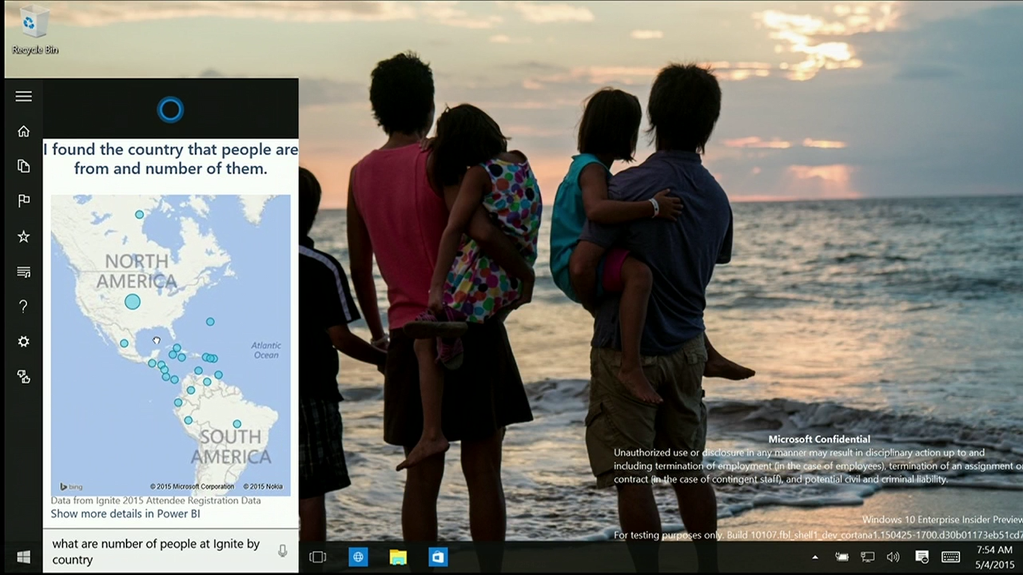Click the 'Atlantic Ocean' map label
Screen dimensions: 1023x575
coord(266,350)
